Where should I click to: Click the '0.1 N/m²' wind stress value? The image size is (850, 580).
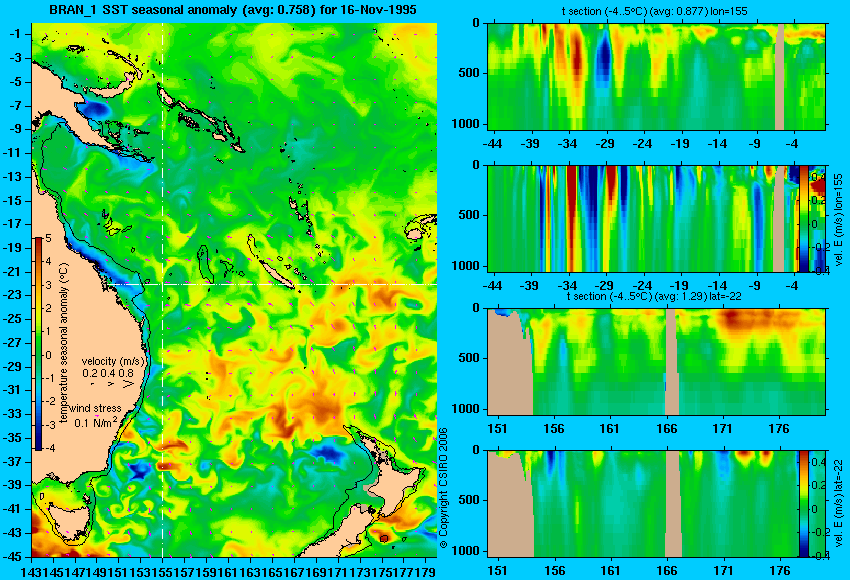coord(95,422)
